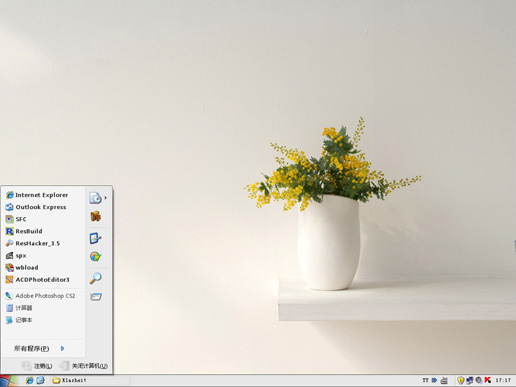Launch Outlook Express from the Start menu
Viewport: 516px width, 387px height.
click(42, 207)
